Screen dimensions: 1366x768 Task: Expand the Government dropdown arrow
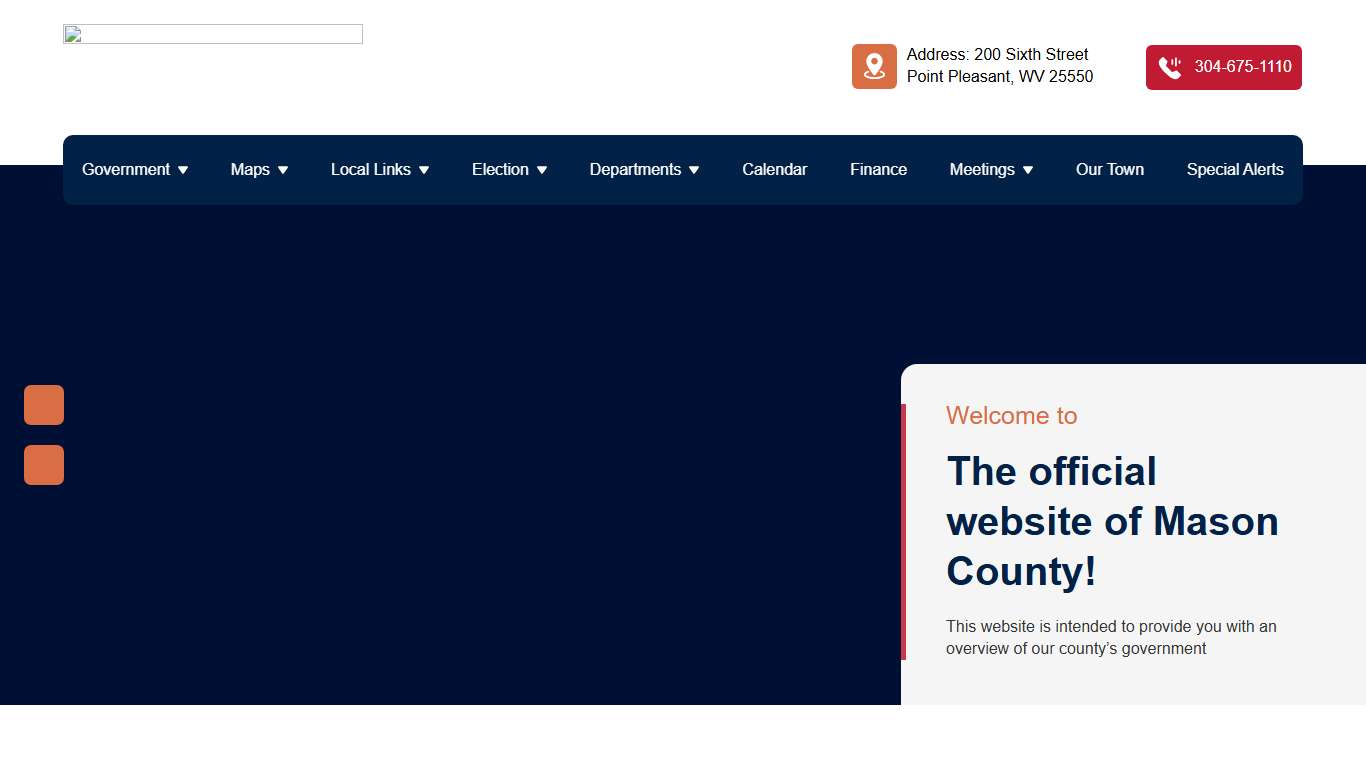coord(183,170)
